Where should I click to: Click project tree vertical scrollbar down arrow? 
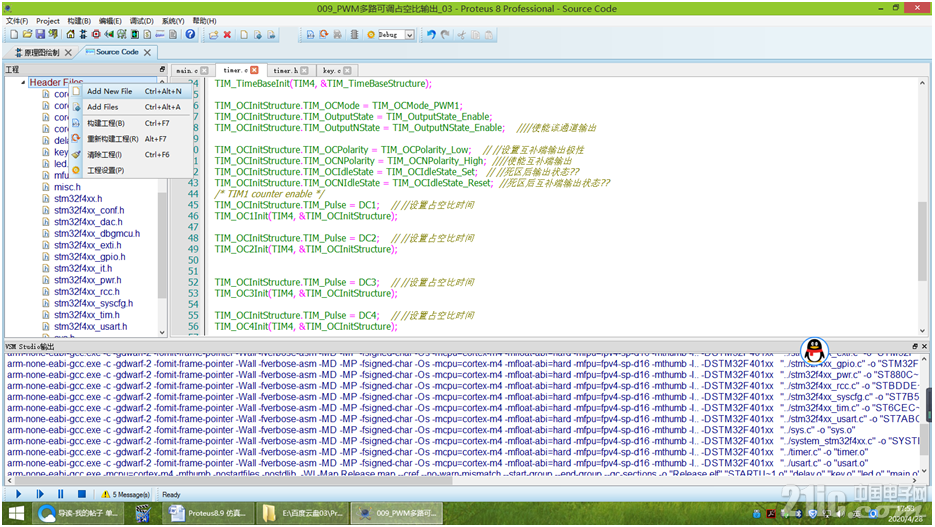162,332
